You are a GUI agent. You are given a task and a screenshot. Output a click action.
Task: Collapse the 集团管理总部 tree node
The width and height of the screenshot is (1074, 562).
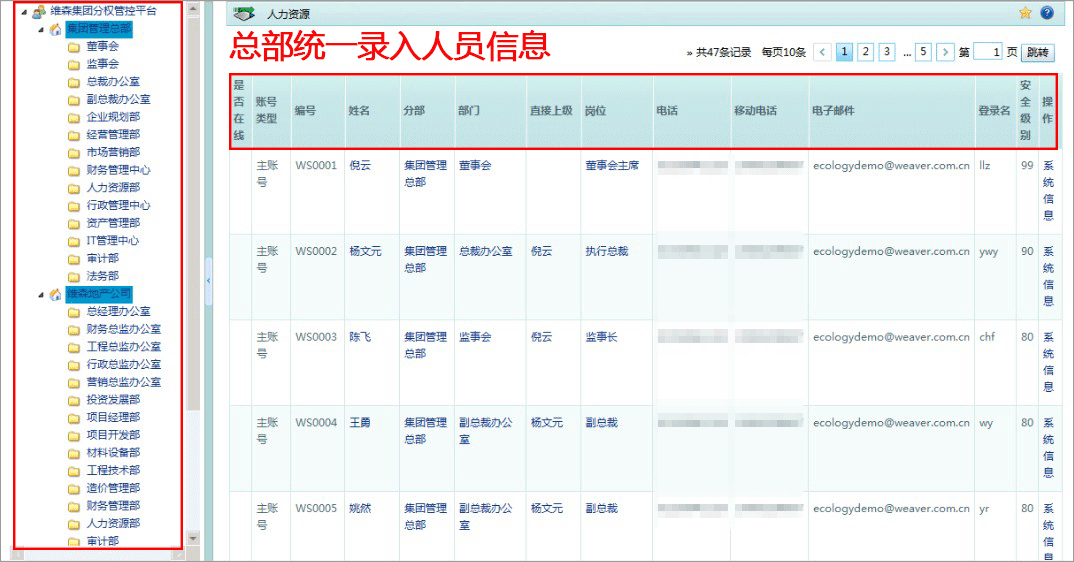pyautogui.click(x=41, y=30)
